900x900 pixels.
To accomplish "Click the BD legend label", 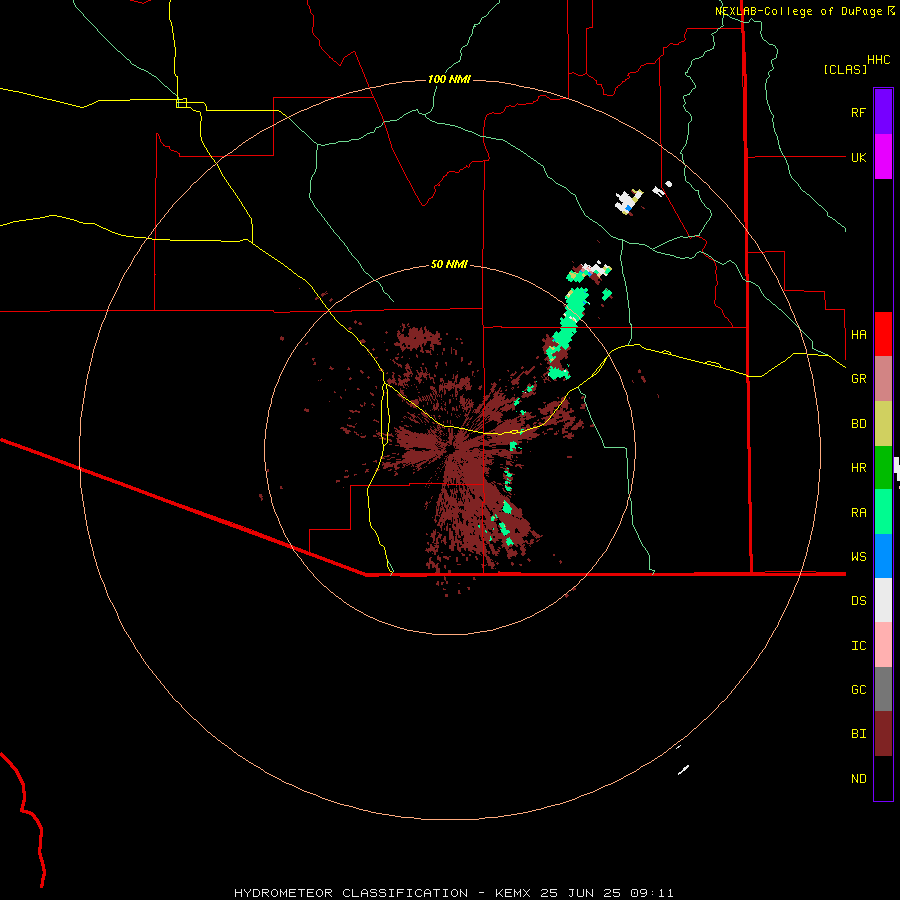I will pos(858,424).
